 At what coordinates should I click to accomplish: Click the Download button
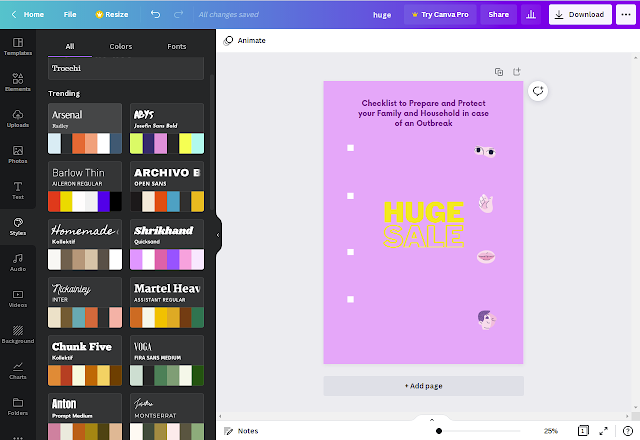click(580, 14)
